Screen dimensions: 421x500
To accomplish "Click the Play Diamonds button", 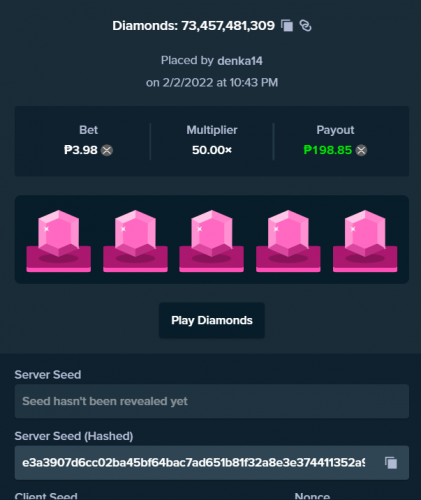I will (x=212, y=320).
